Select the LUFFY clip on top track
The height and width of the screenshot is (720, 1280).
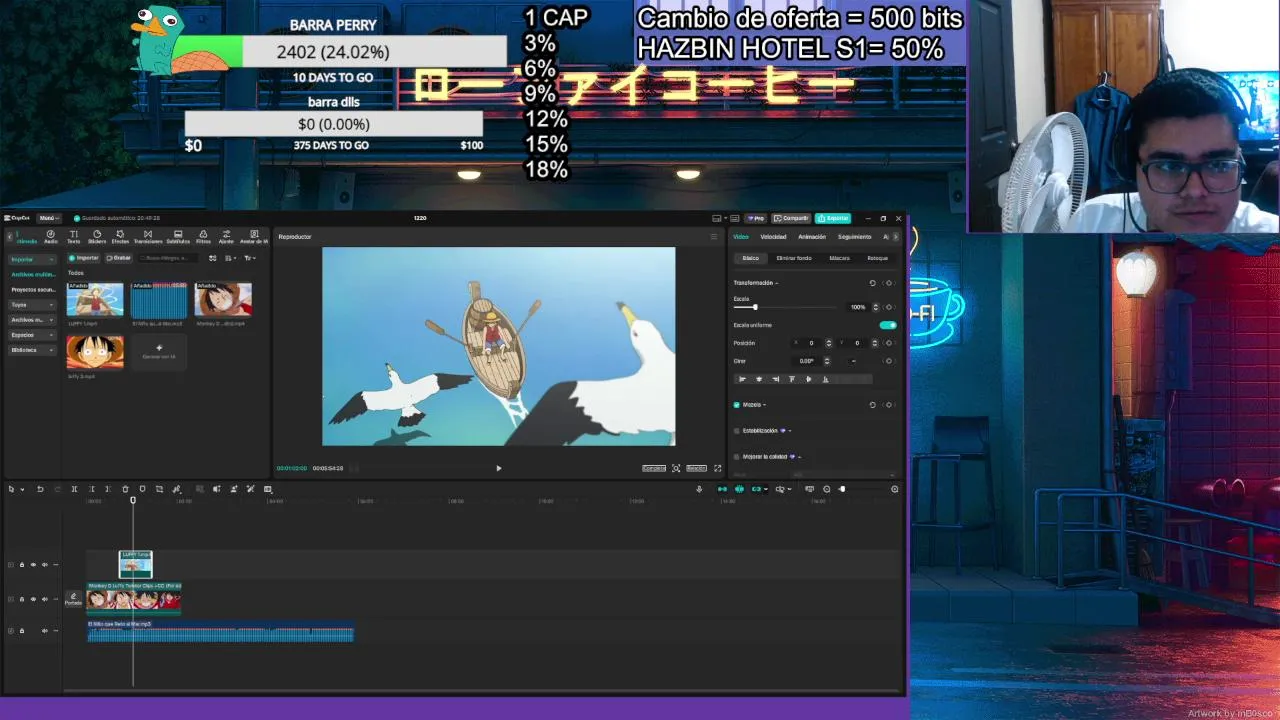136,565
